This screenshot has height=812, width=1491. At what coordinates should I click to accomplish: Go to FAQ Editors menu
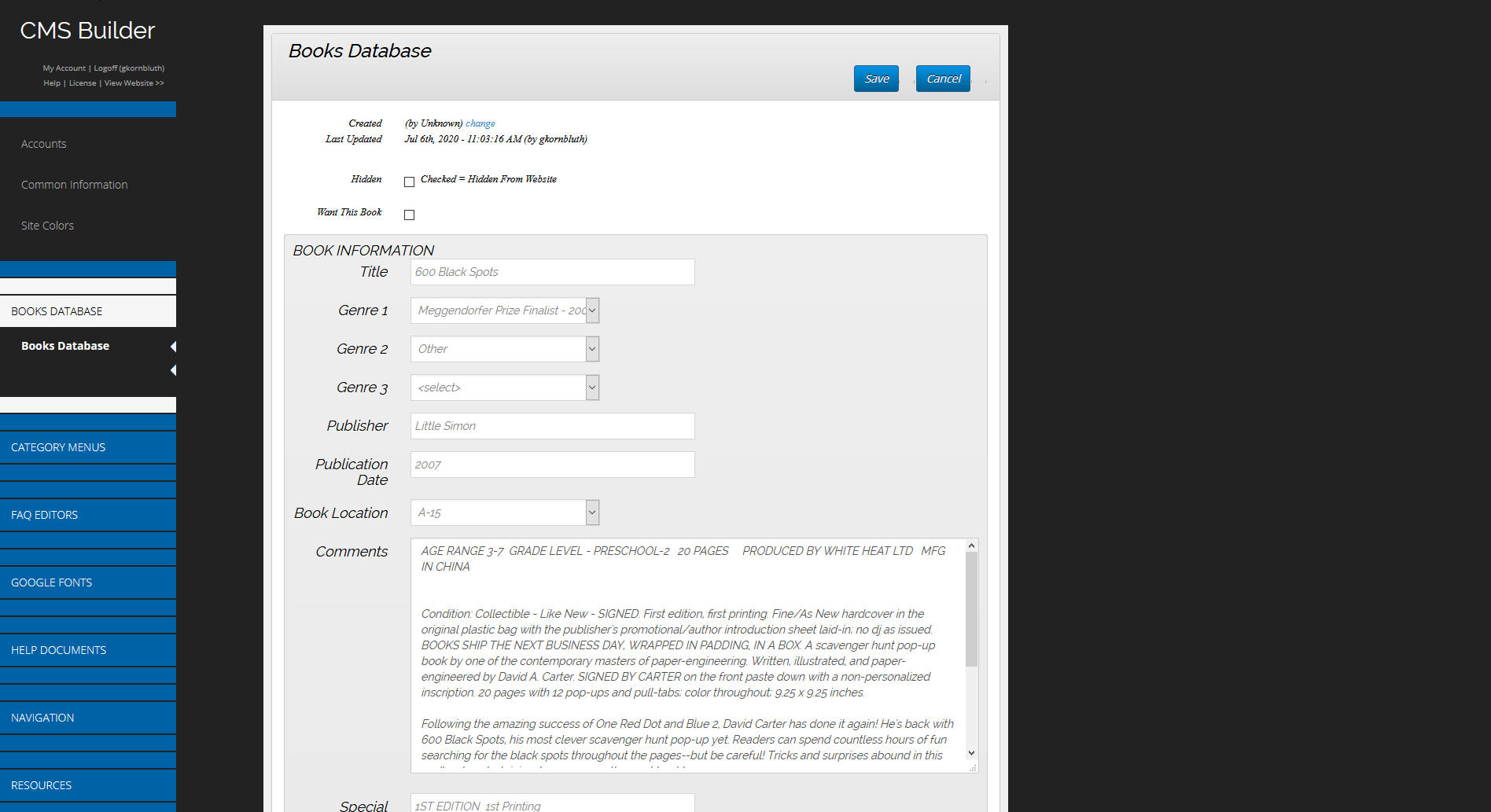point(45,515)
